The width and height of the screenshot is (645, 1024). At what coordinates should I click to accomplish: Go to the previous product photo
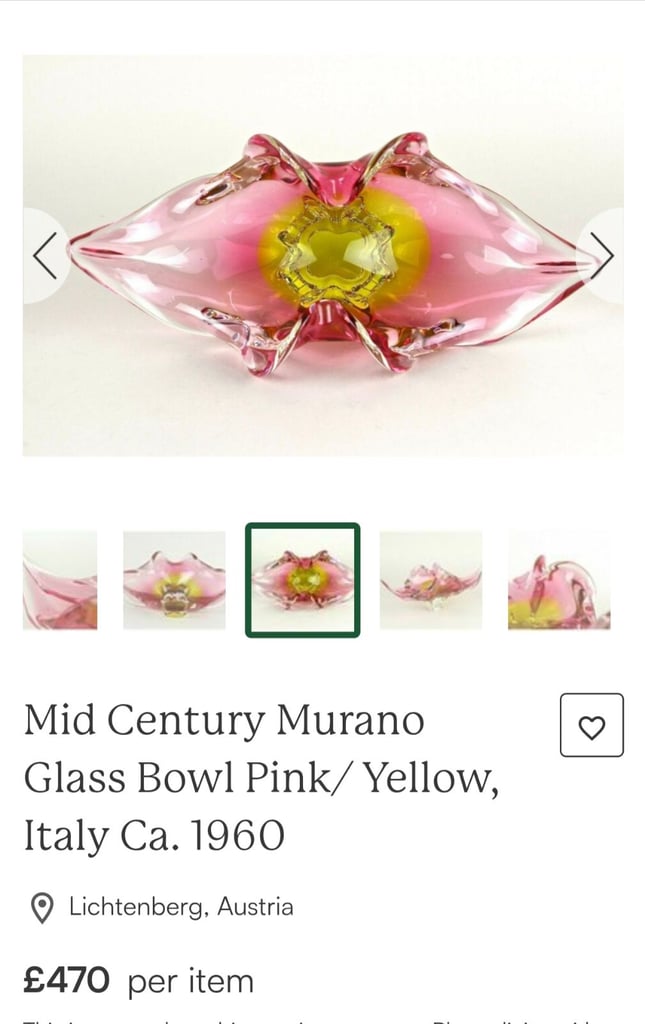46,255
